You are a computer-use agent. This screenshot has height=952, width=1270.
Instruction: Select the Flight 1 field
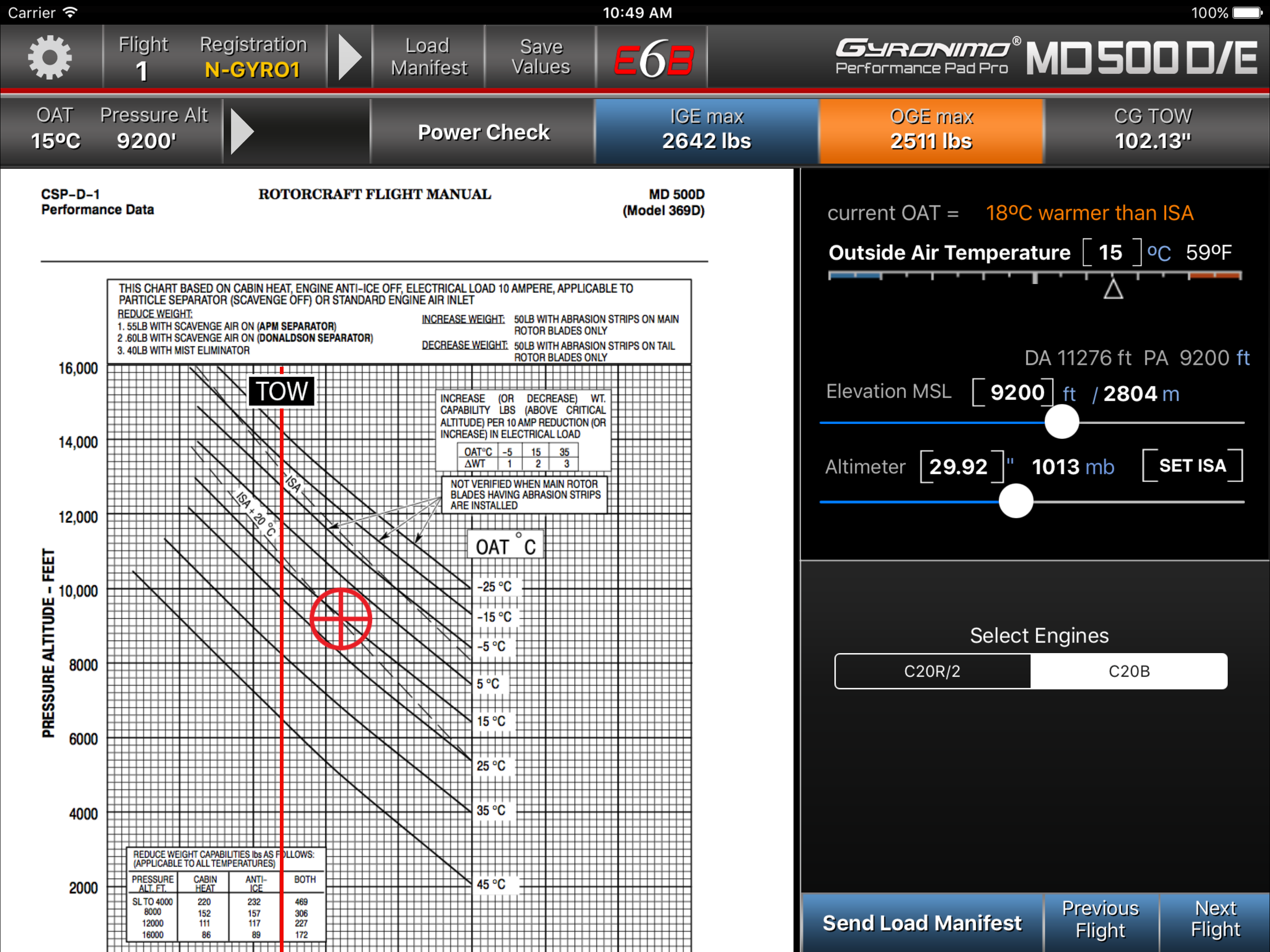point(143,58)
